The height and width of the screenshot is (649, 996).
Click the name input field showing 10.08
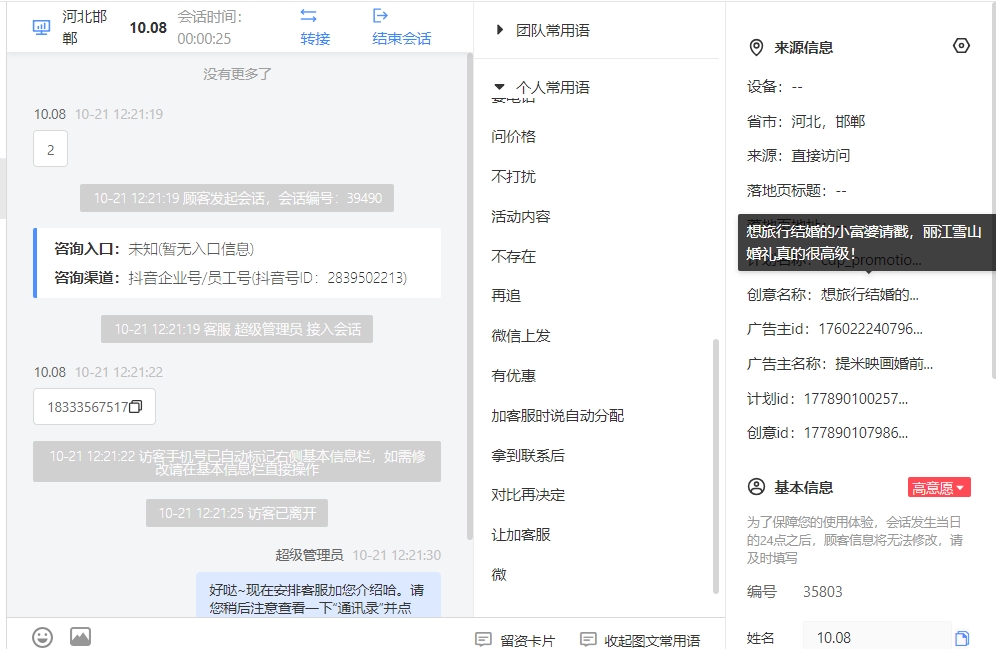(x=877, y=638)
